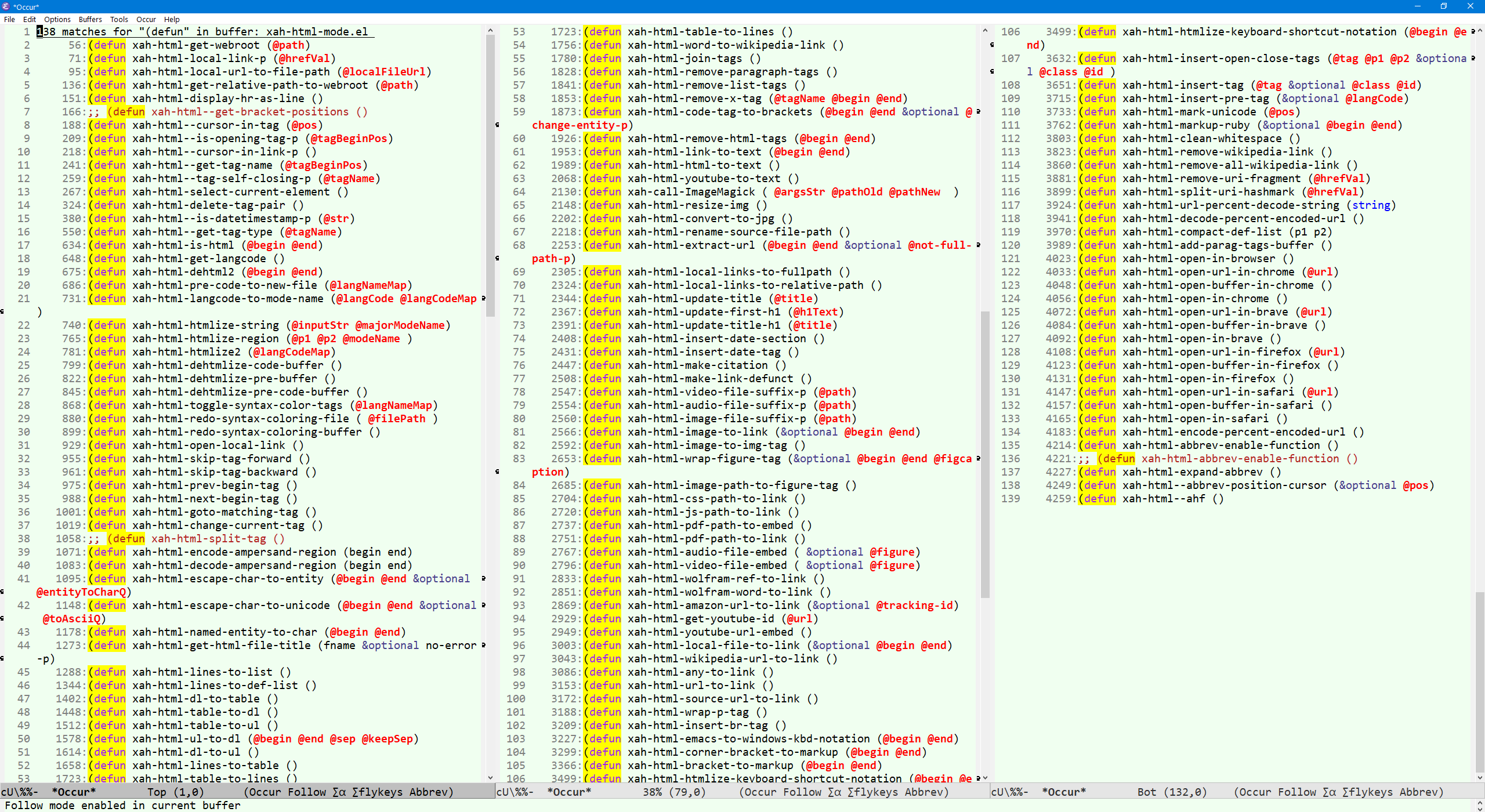Go to match xah-html-update-title
This screenshot has width=1485, height=812.
pos(694,299)
